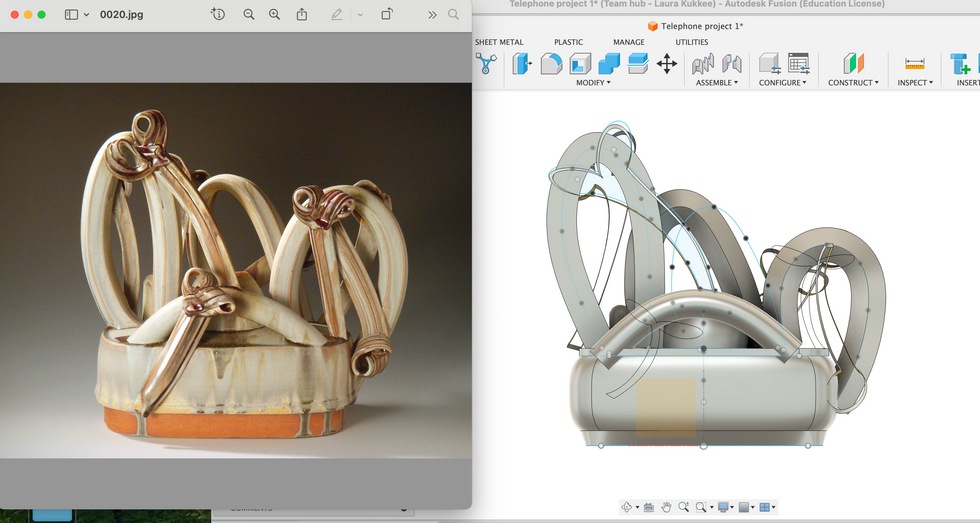980x523 pixels.
Task: Select the Press Pull tool
Action: tap(522, 64)
